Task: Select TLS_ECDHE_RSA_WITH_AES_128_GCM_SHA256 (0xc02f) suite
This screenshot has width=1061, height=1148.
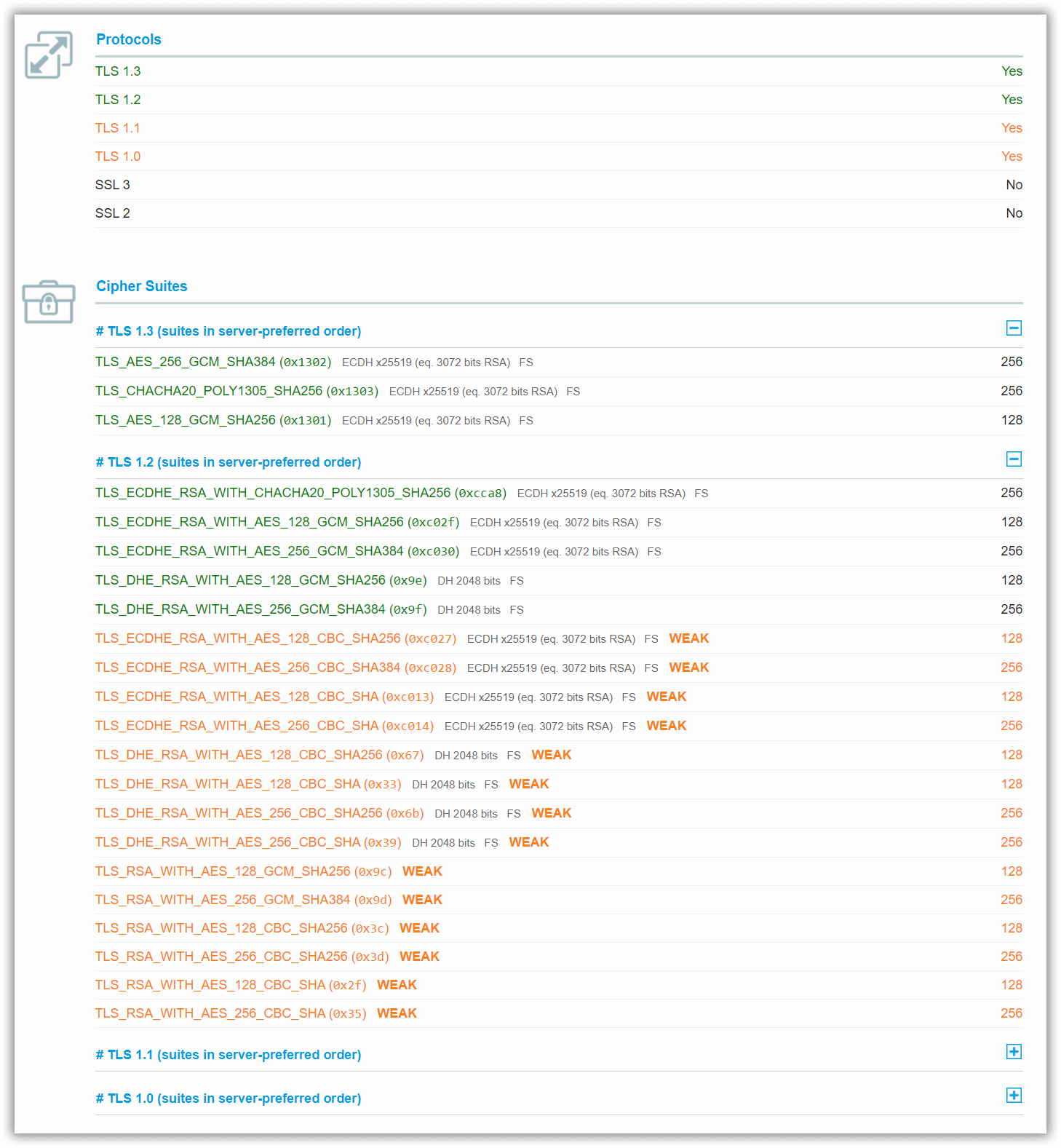Action: click(x=277, y=522)
